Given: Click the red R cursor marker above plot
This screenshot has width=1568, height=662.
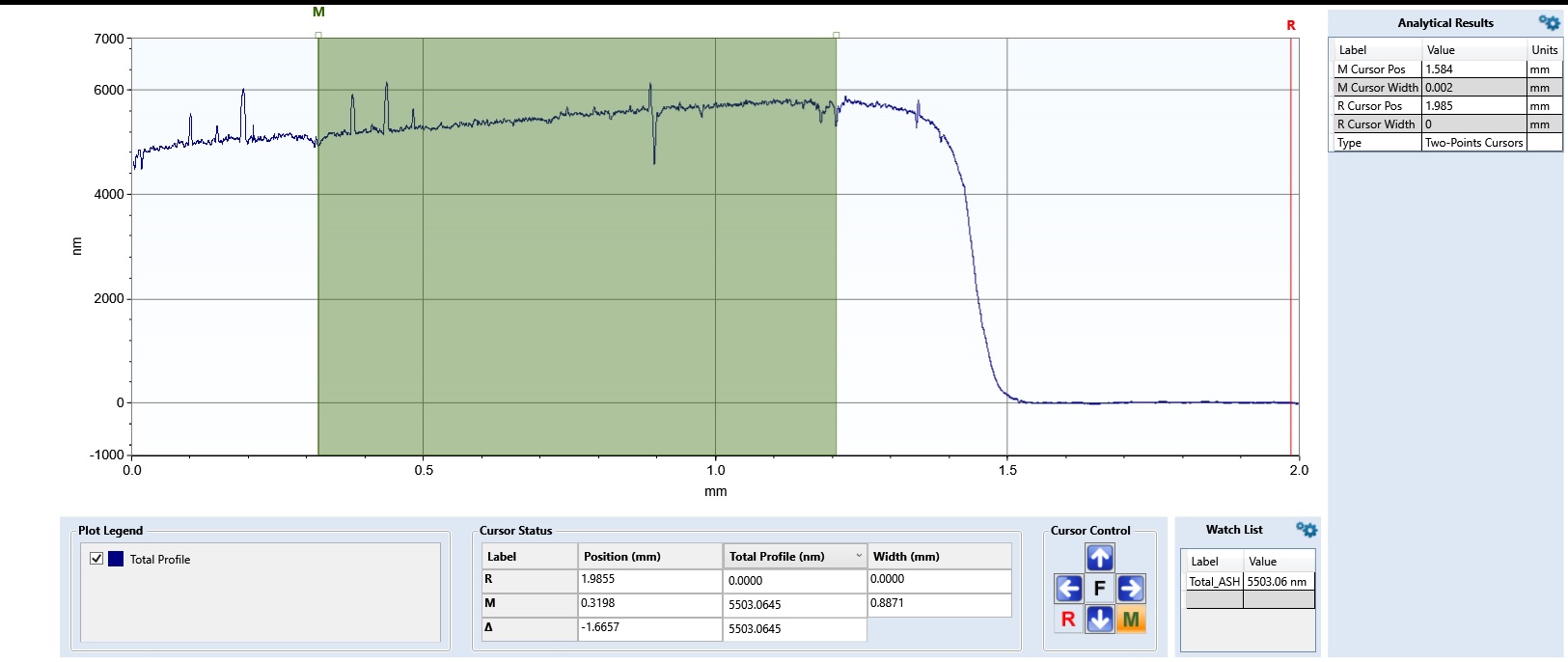Looking at the screenshot, I should pos(1291,26).
